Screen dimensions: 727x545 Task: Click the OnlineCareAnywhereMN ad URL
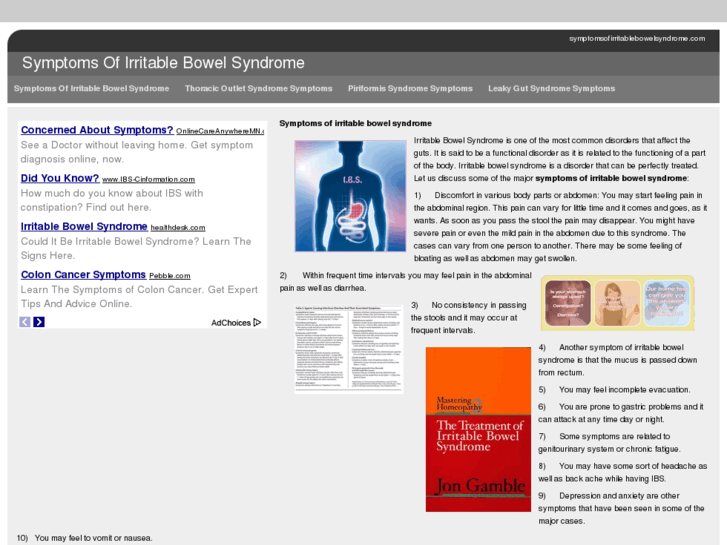tap(220, 131)
